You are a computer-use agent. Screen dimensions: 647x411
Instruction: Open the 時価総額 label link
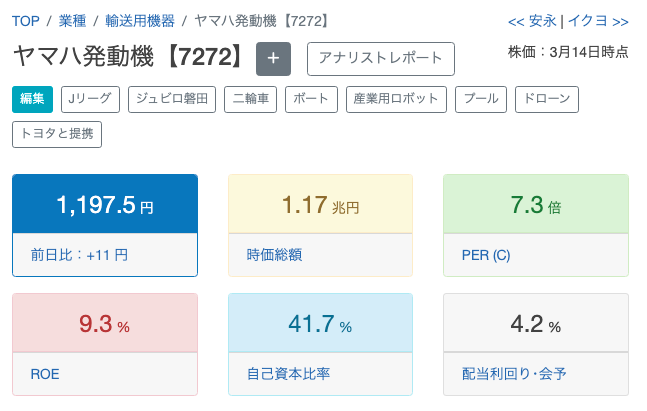tap(274, 255)
